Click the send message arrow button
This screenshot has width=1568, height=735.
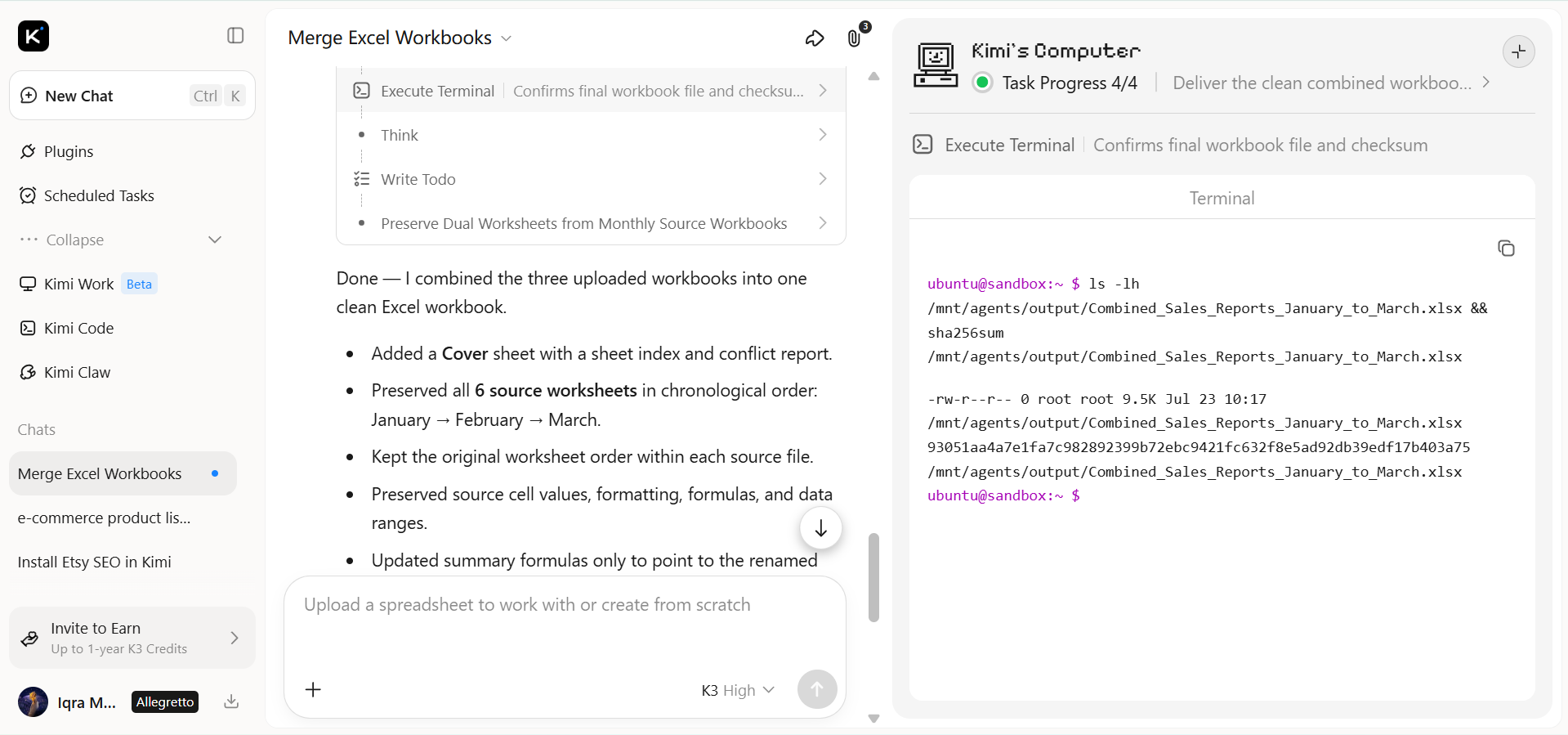point(816,689)
